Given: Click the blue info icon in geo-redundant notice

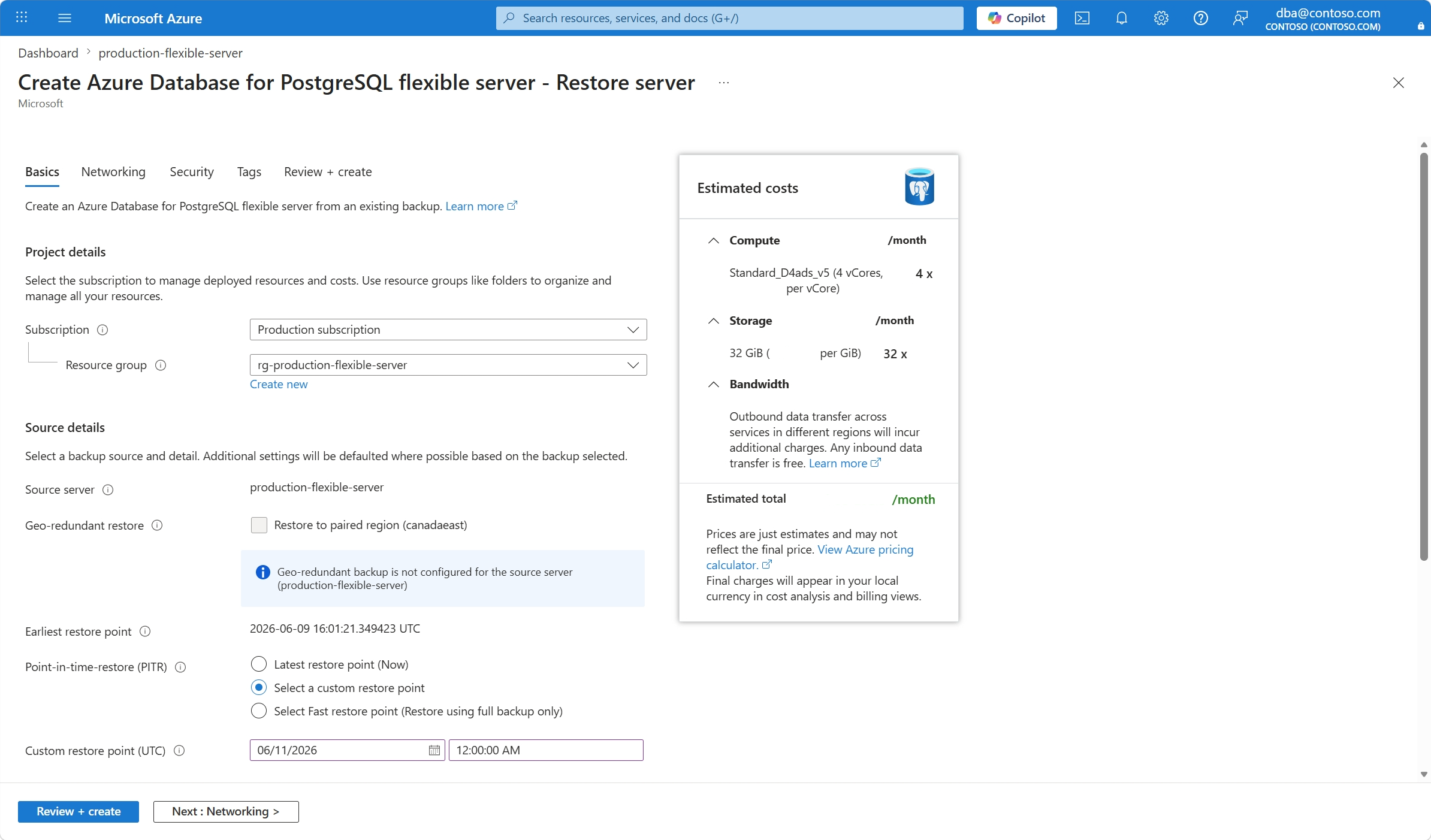Looking at the screenshot, I should (262, 572).
